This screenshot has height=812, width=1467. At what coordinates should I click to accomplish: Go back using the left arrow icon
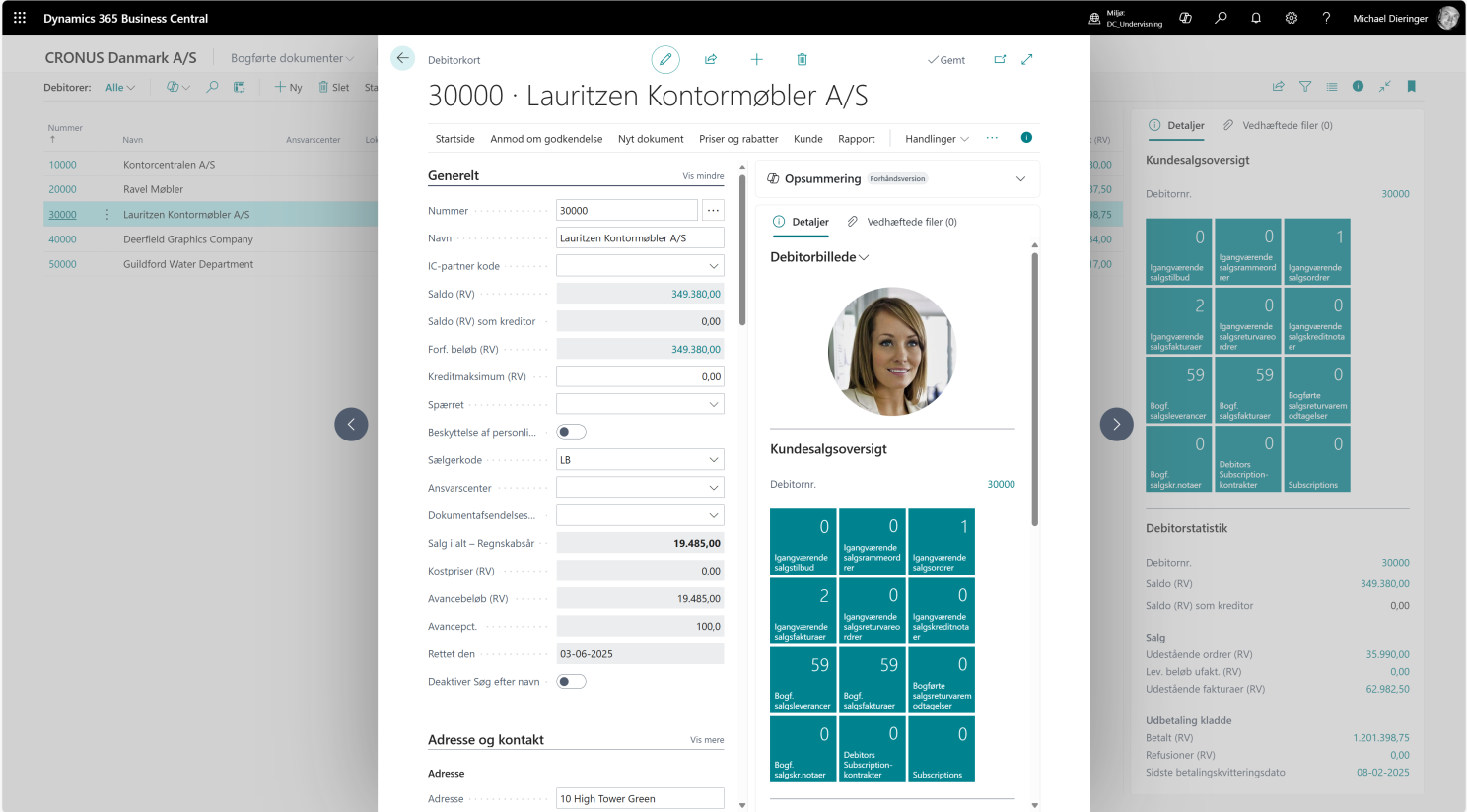pyautogui.click(x=402, y=59)
